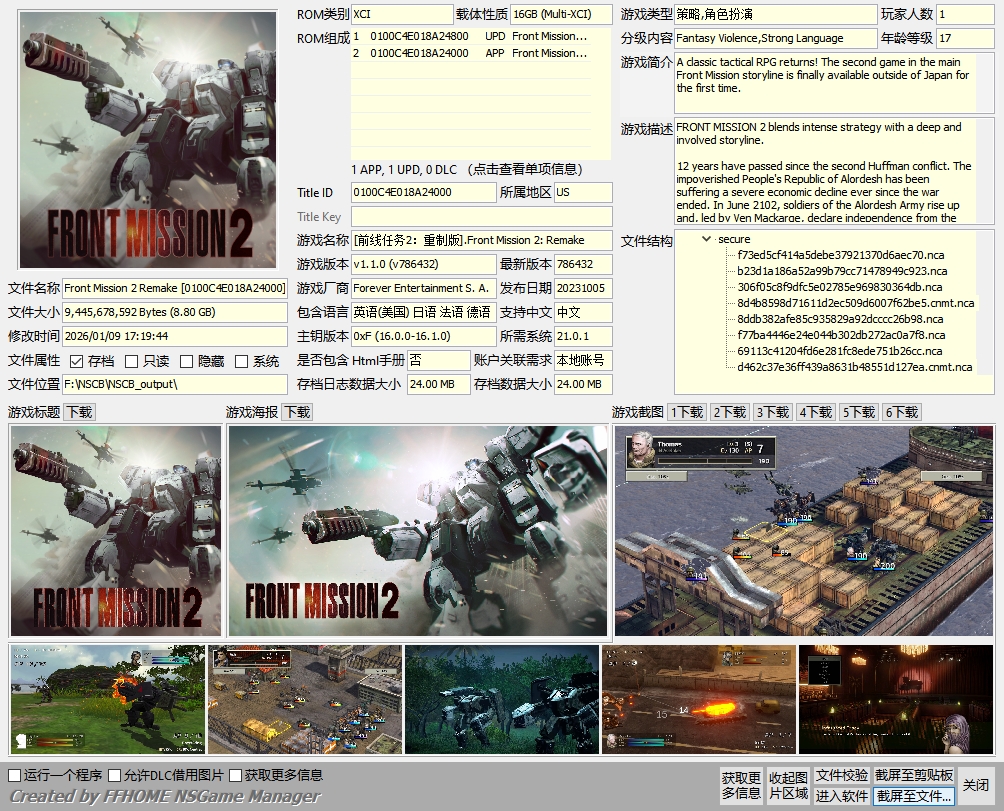The width and height of the screenshot is (1004, 811).
Task: Click the 1 APP, 1 UPD, 0 DLC info link
Action: coord(467,170)
